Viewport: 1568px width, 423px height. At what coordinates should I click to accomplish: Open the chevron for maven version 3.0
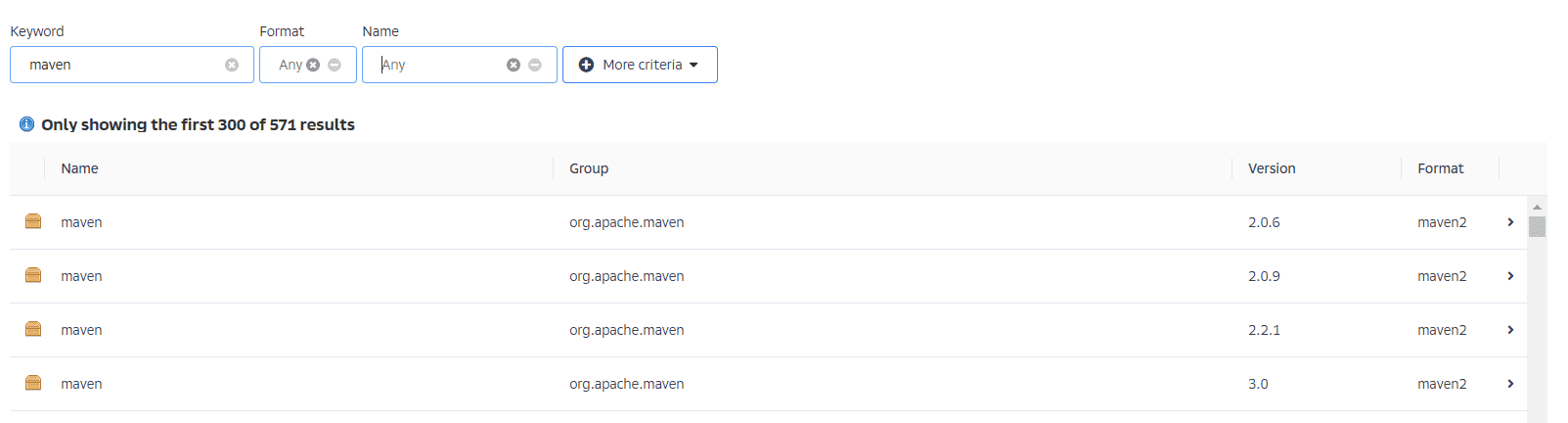point(1510,384)
